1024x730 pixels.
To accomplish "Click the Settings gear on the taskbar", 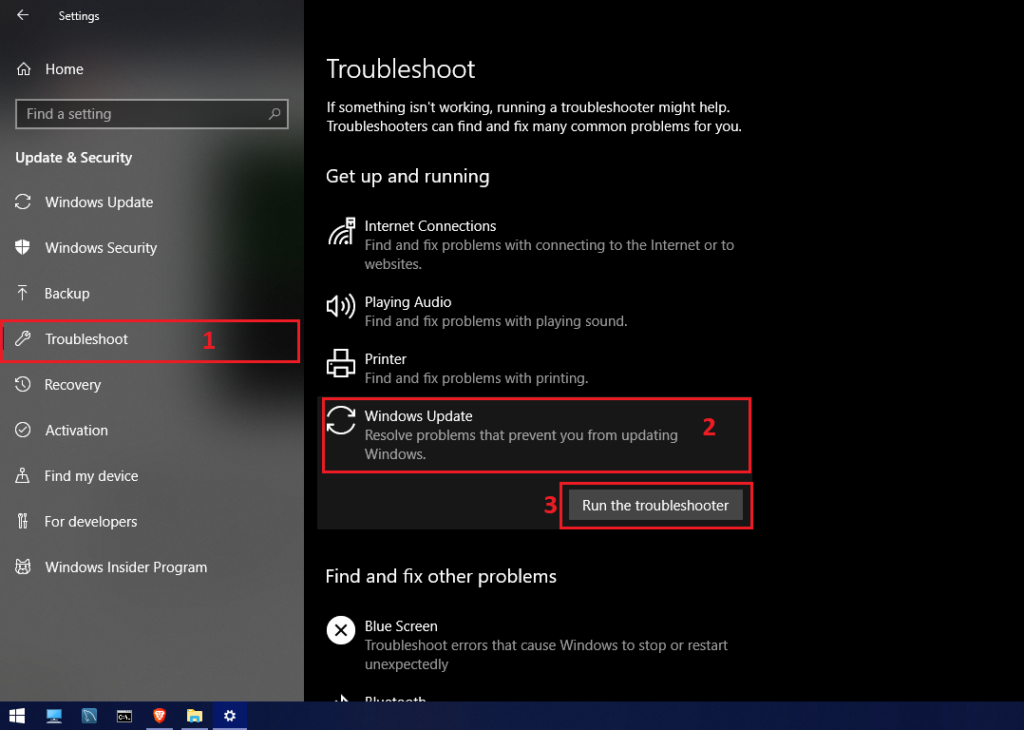I will (230, 716).
